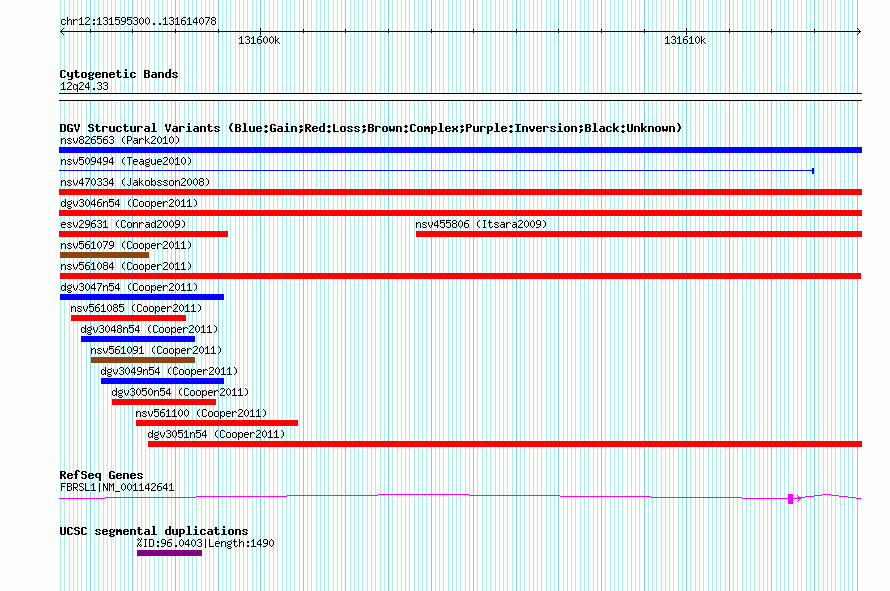Image resolution: width=890 pixels, height=591 pixels.
Task: Click the nsv561085 (Cooper2011) red bar
Action: (x=128, y=318)
